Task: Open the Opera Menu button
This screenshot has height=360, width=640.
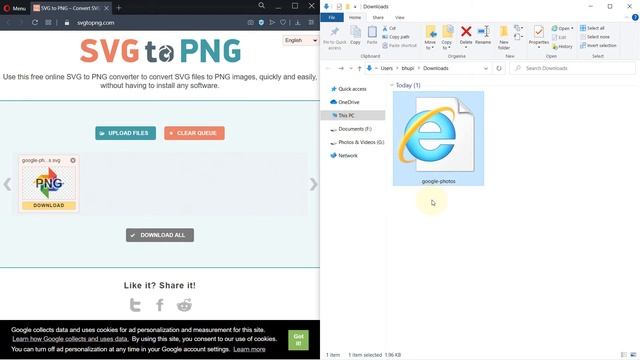Action: pos(14,8)
